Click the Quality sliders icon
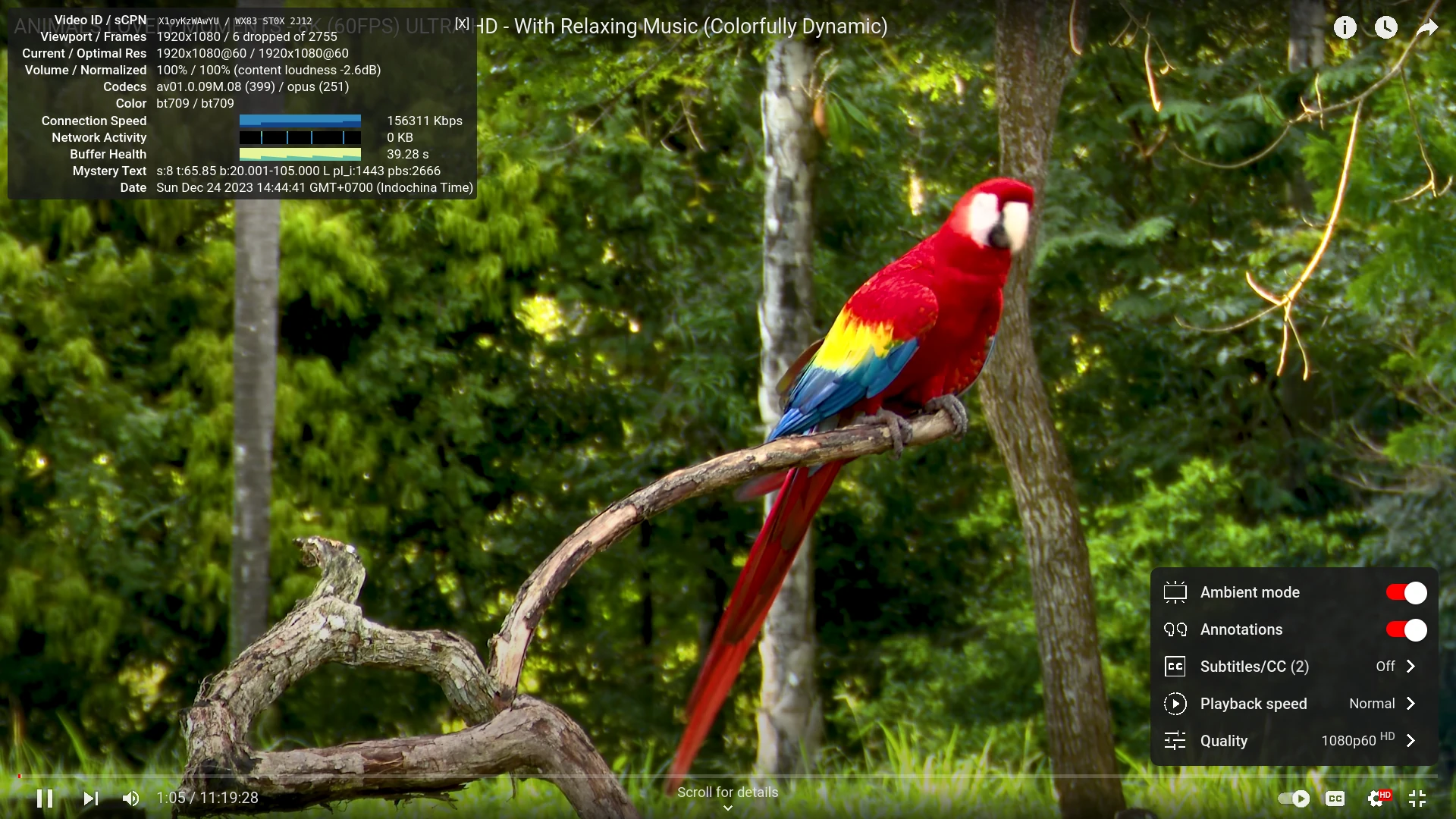1456x819 pixels. [1175, 741]
